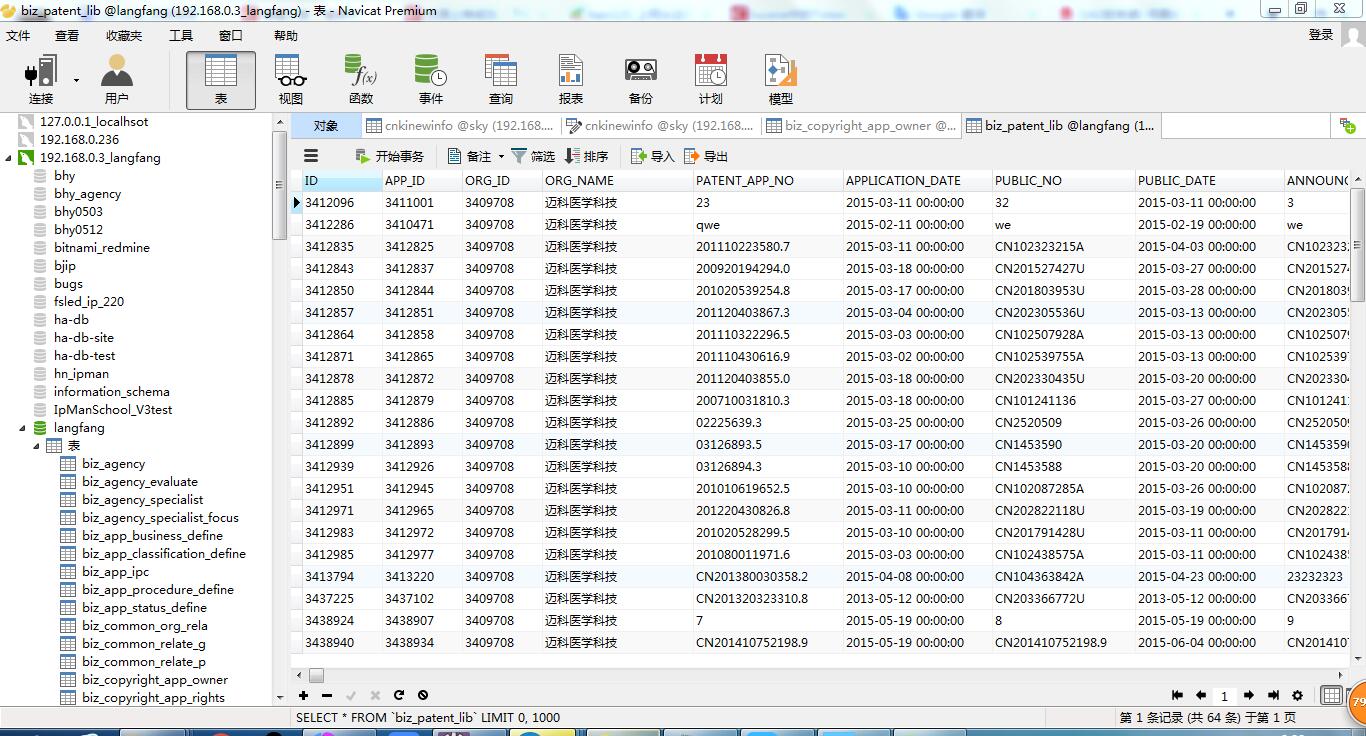
Task: Open the 报表 (Report) tool
Action: tap(571, 80)
